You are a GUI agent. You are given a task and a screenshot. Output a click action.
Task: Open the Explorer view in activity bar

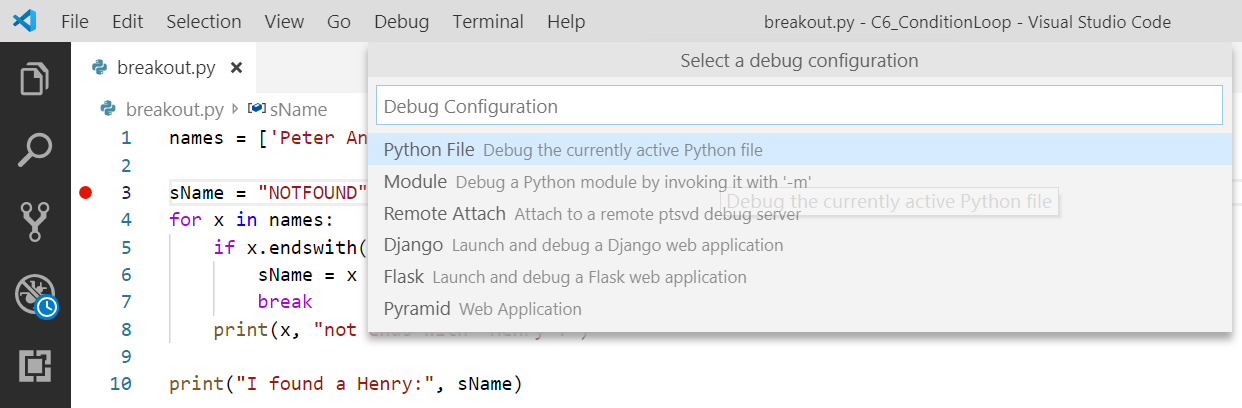pyautogui.click(x=35, y=80)
